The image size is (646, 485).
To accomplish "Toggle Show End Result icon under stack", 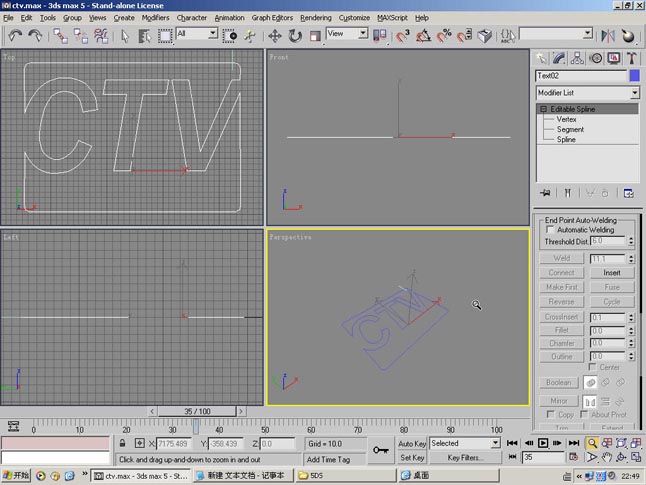I will pos(568,193).
